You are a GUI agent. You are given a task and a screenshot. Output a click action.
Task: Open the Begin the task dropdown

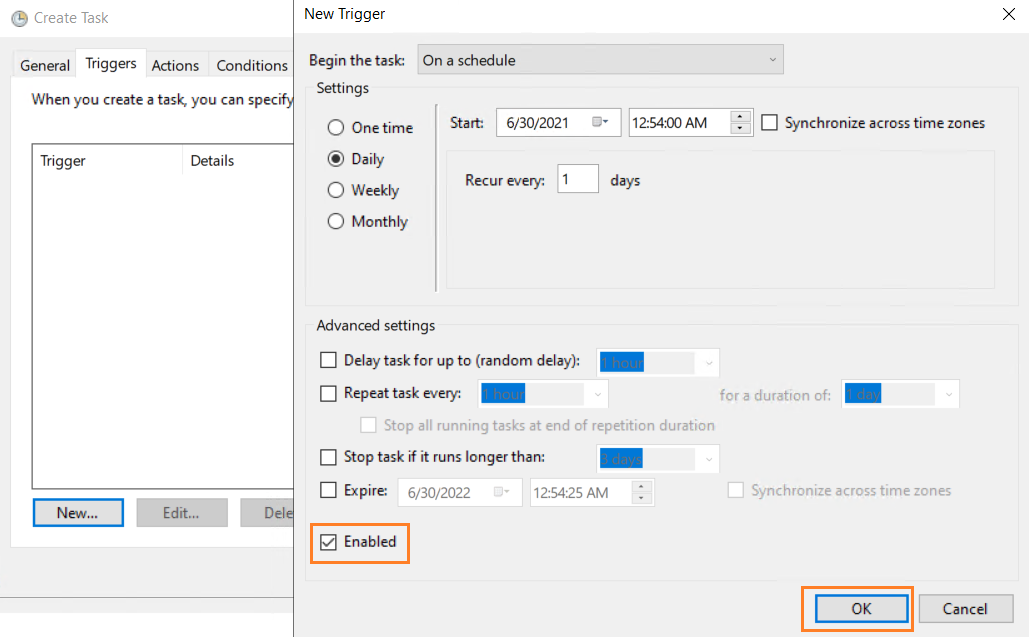[x=600, y=60]
